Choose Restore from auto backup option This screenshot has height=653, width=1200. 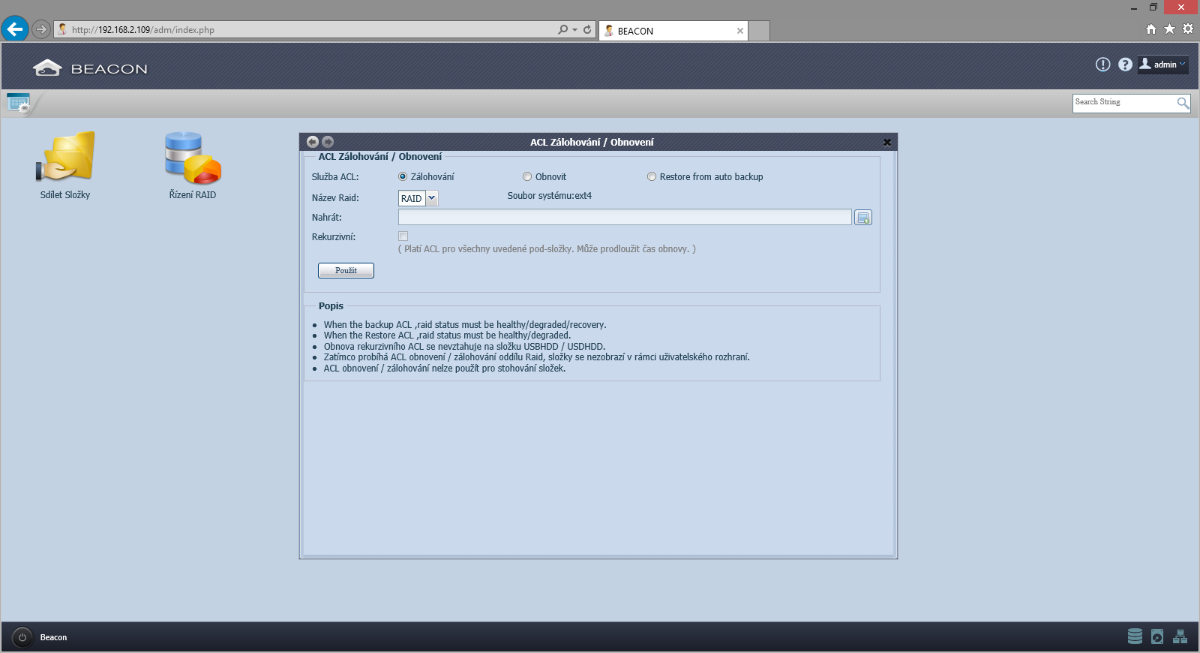651,177
